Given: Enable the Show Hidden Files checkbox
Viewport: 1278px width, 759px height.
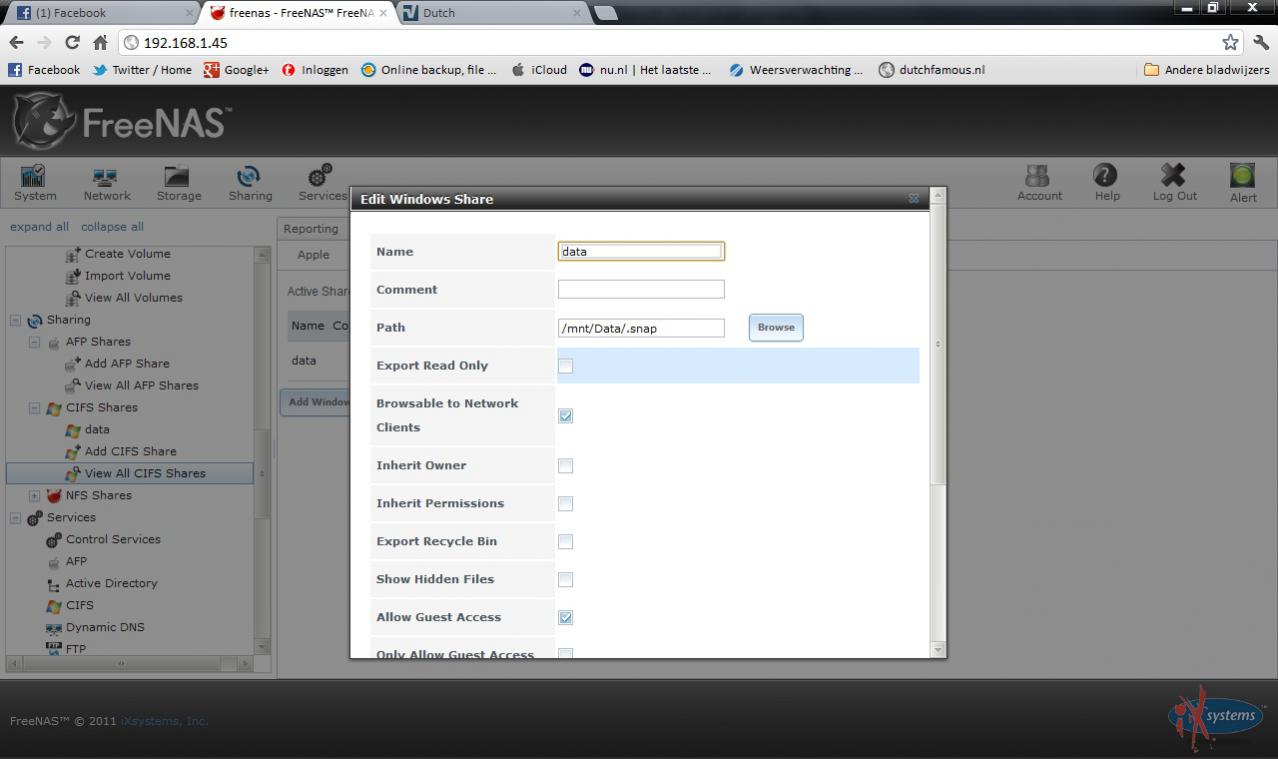Looking at the screenshot, I should [x=565, y=580].
